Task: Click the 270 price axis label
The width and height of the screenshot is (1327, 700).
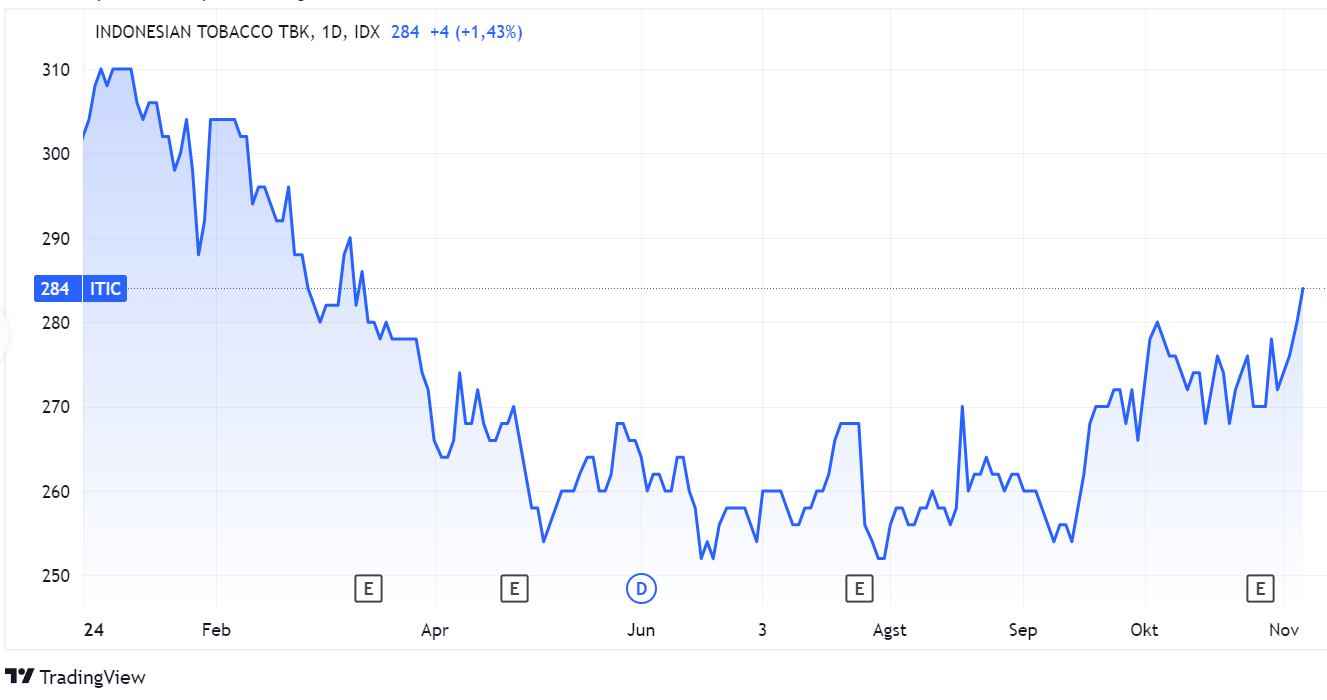Action: click(x=56, y=407)
